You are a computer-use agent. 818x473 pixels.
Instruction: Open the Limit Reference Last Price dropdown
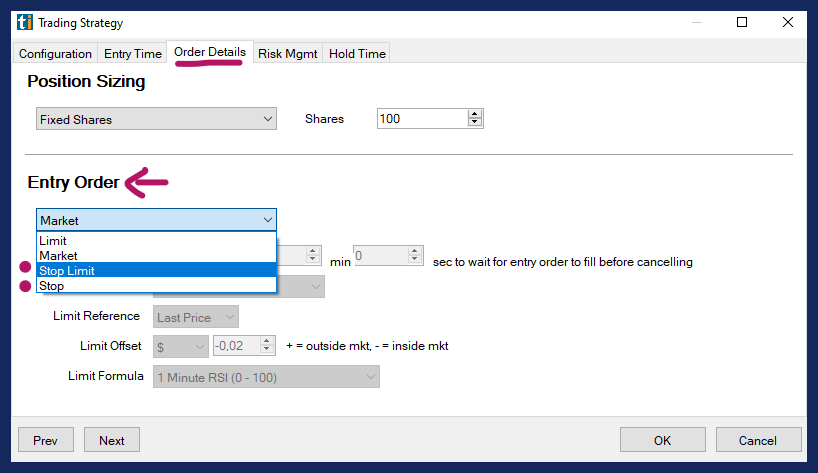tap(196, 317)
